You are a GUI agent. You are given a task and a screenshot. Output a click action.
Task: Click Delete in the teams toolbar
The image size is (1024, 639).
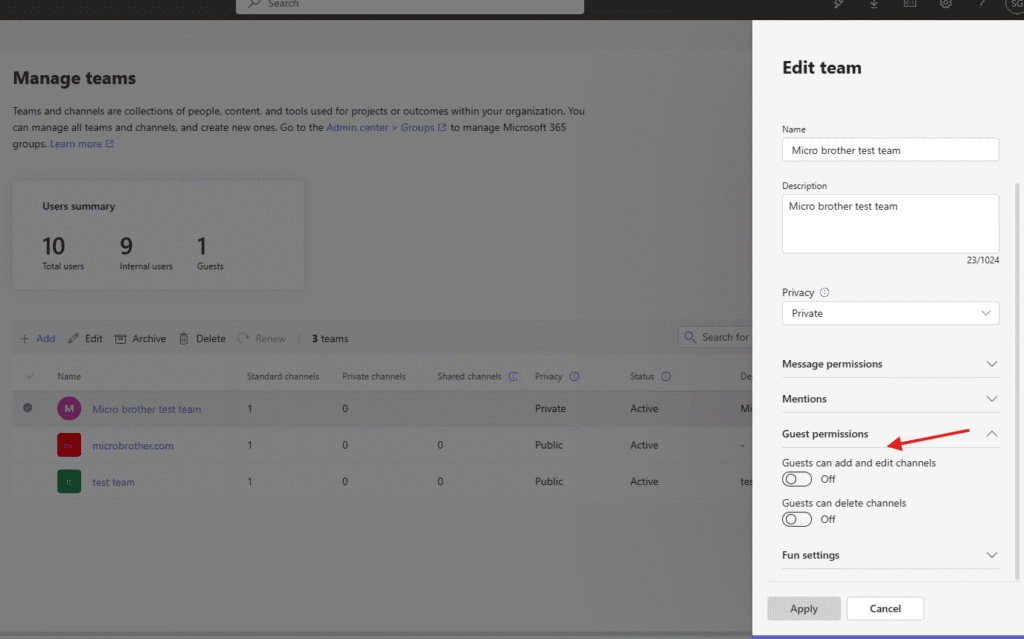[202, 339]
